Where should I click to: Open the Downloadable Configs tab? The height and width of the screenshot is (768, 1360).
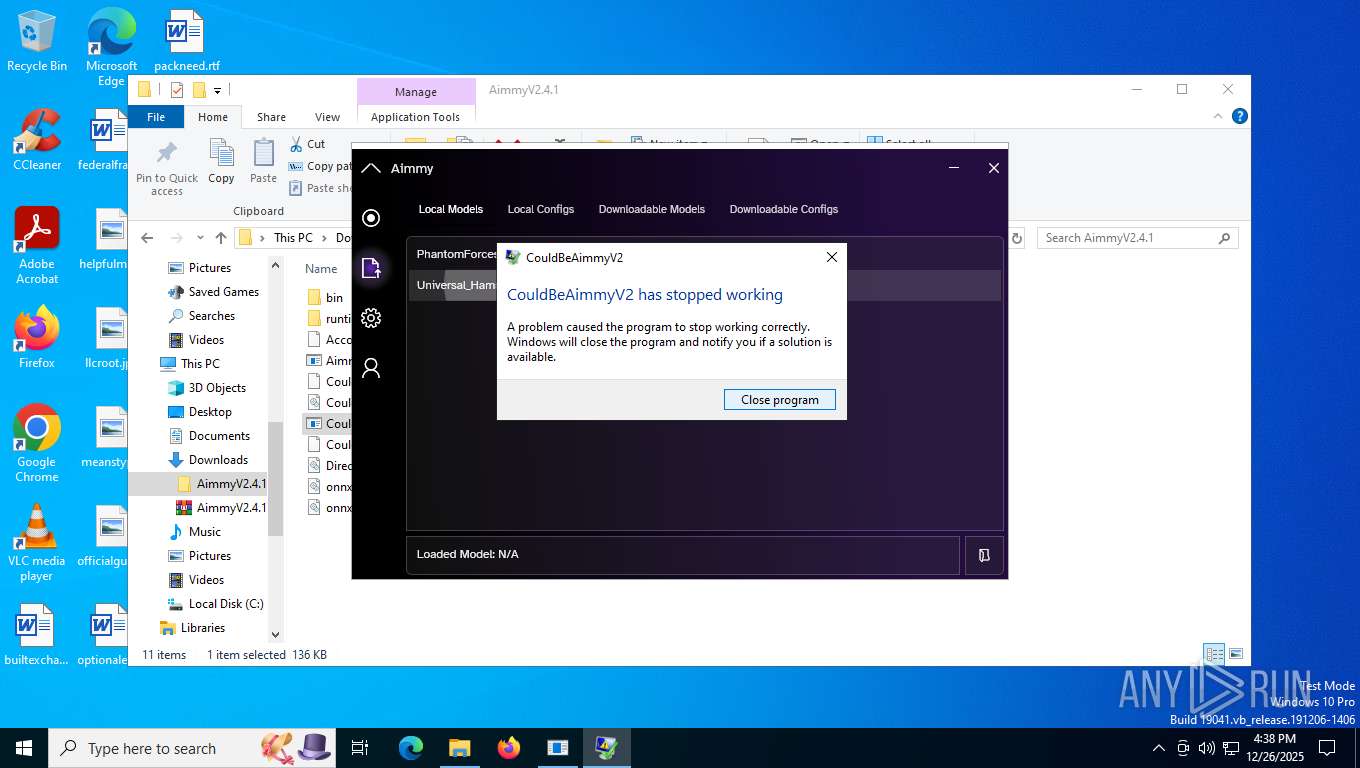[x=784, y=209]
